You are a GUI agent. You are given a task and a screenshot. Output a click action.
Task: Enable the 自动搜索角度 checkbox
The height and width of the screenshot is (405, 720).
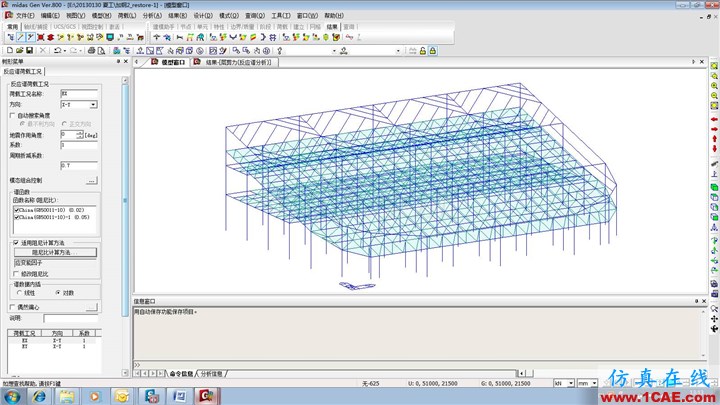coord(13,115)
